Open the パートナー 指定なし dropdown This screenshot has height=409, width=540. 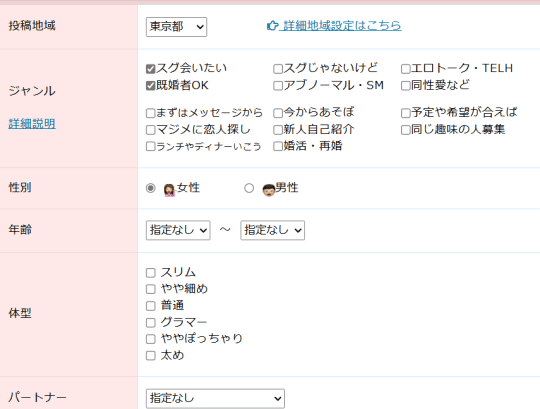tap(215, 399)
